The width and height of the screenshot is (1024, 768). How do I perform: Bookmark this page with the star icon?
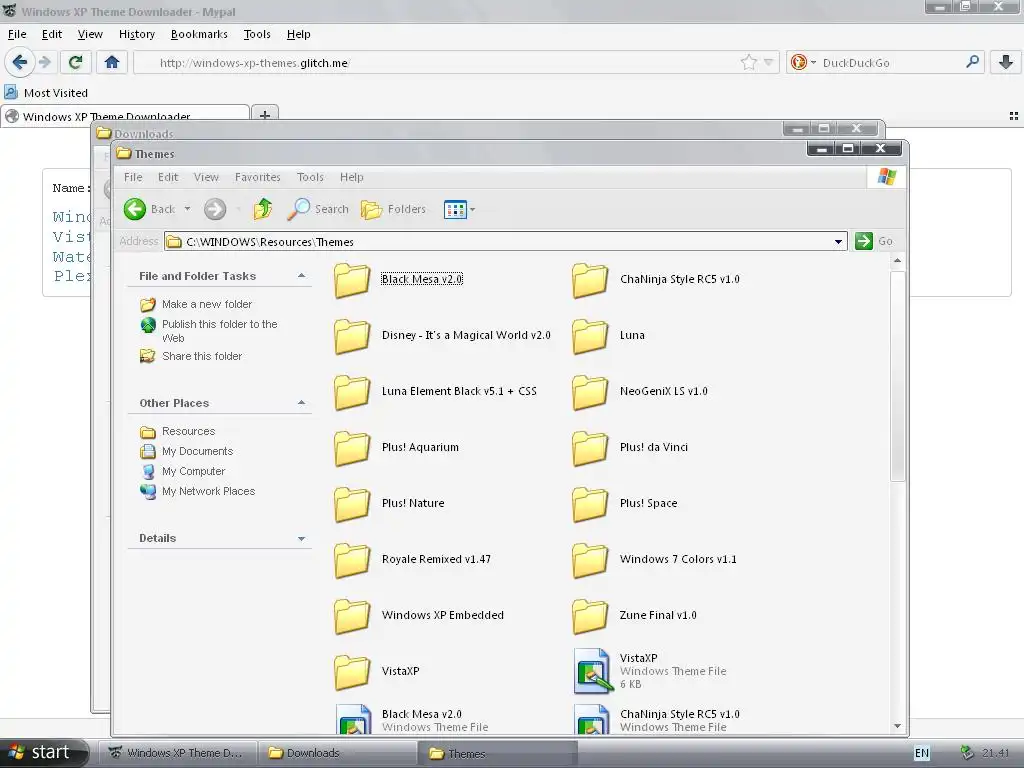(749, 63)
